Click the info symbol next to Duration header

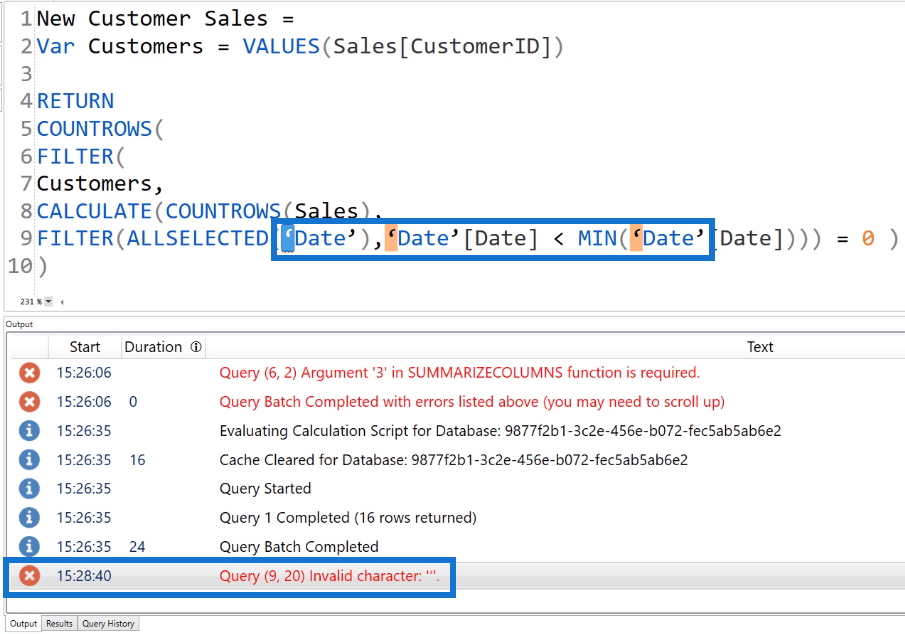[x=196, y=347]
